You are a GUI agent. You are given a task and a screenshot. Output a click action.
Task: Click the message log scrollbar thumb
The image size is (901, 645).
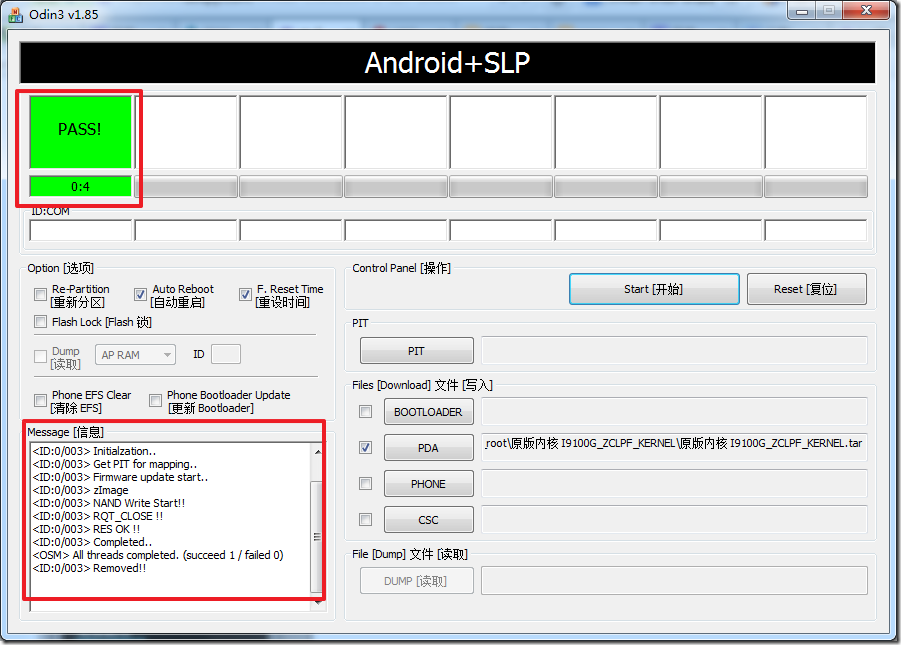(x=317, y=537)
